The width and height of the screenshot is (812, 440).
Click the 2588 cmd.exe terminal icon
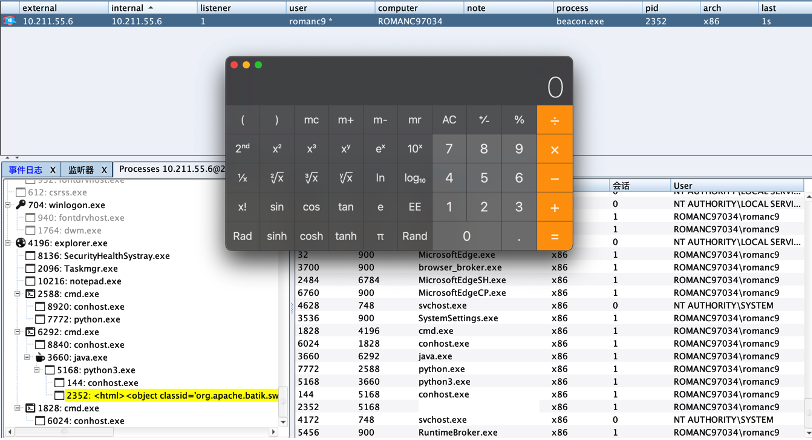pyautogui.click(x=31, y=294)
